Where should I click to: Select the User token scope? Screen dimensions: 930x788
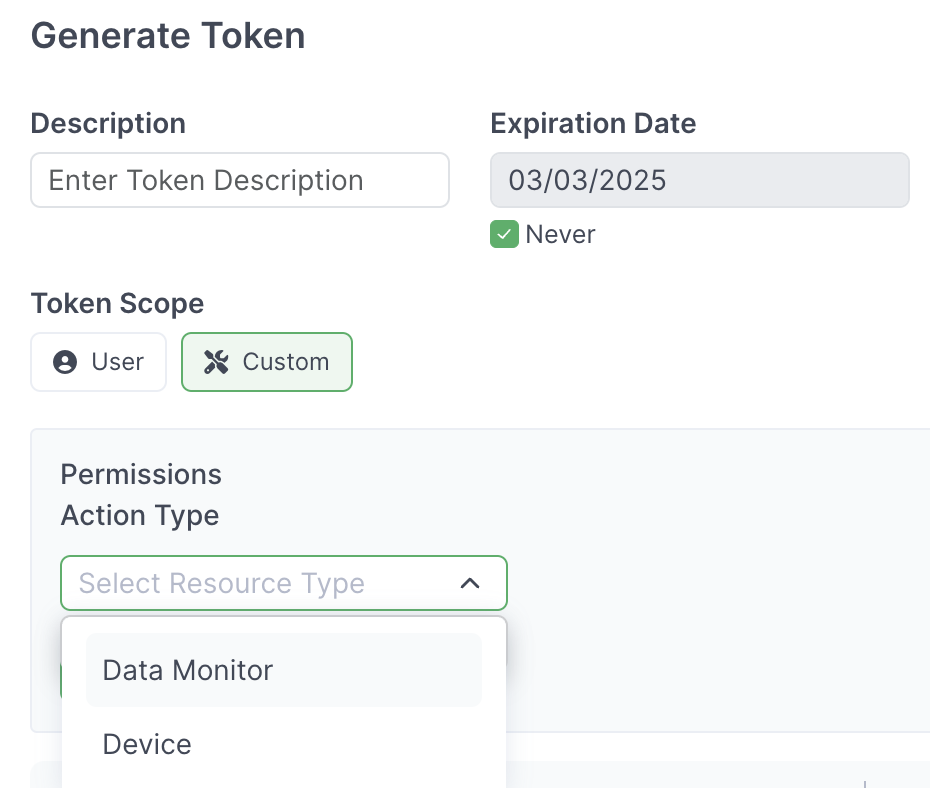[98, 362]
